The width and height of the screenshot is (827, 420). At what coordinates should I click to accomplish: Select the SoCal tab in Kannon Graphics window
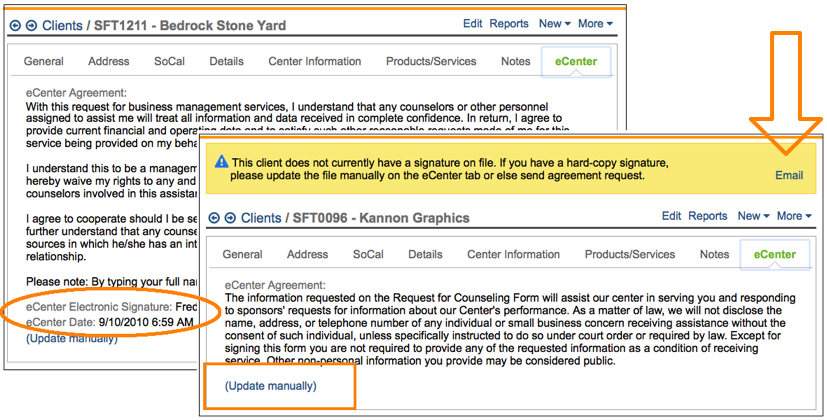pos(368,254)
